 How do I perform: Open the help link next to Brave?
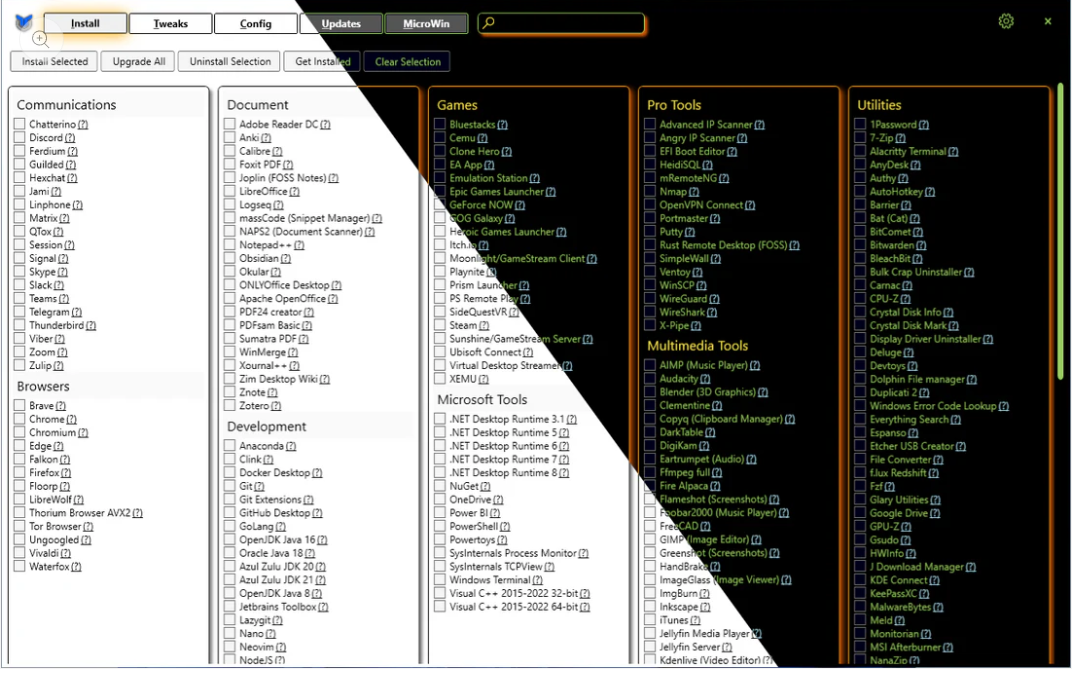(x=61, y=406)
